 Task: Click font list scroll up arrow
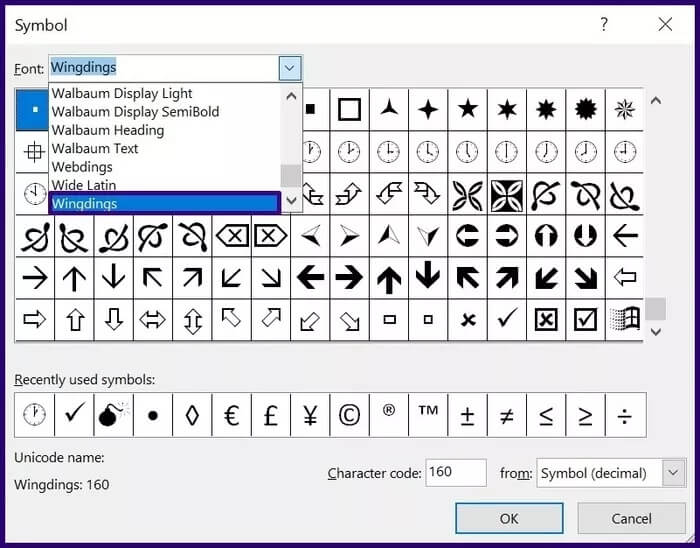pyautogui.click(x=291, y=95)
